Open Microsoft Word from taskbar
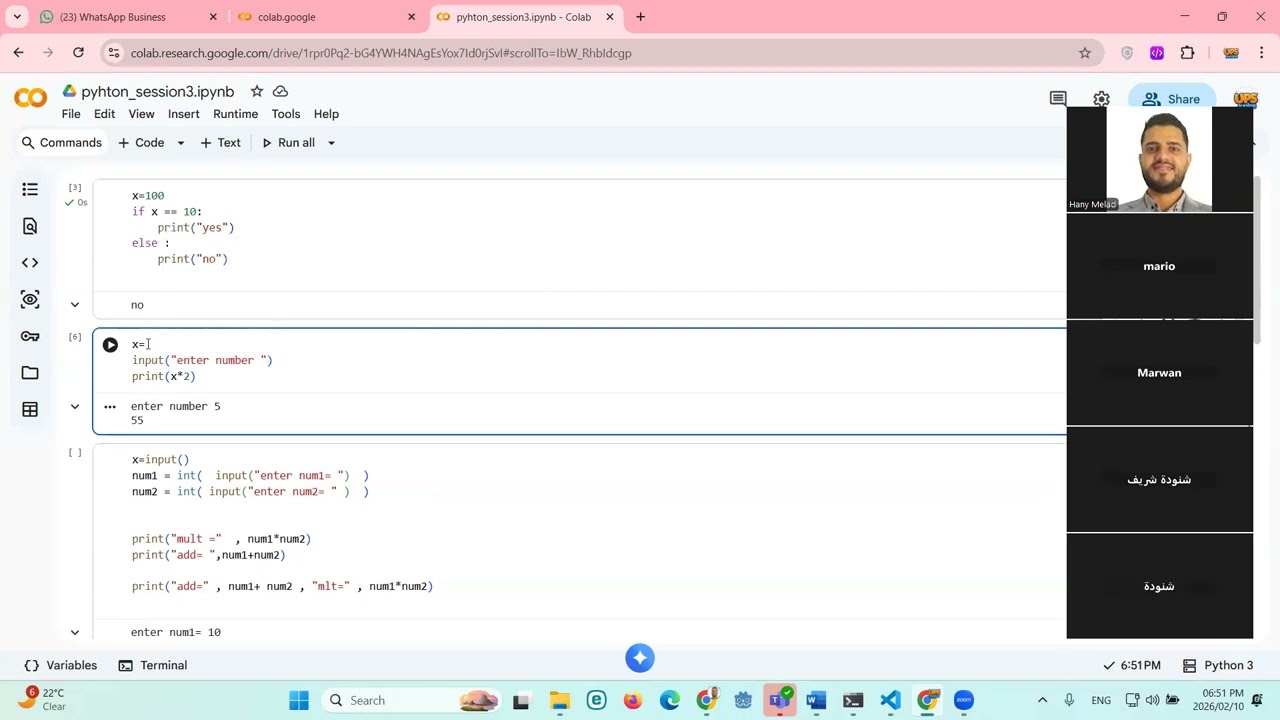Screen dimensions: 1280x720 [x=816, y=700]
